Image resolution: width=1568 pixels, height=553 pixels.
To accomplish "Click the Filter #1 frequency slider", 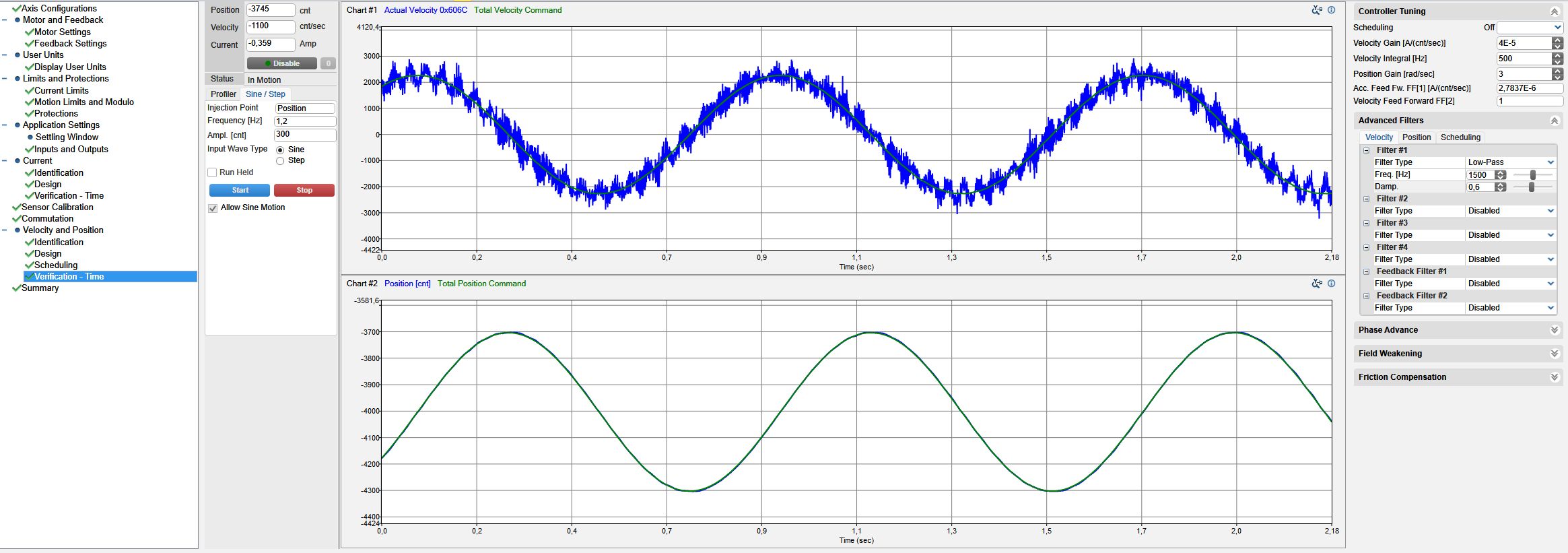I will pyautogui.click(x=1532, y=175).
